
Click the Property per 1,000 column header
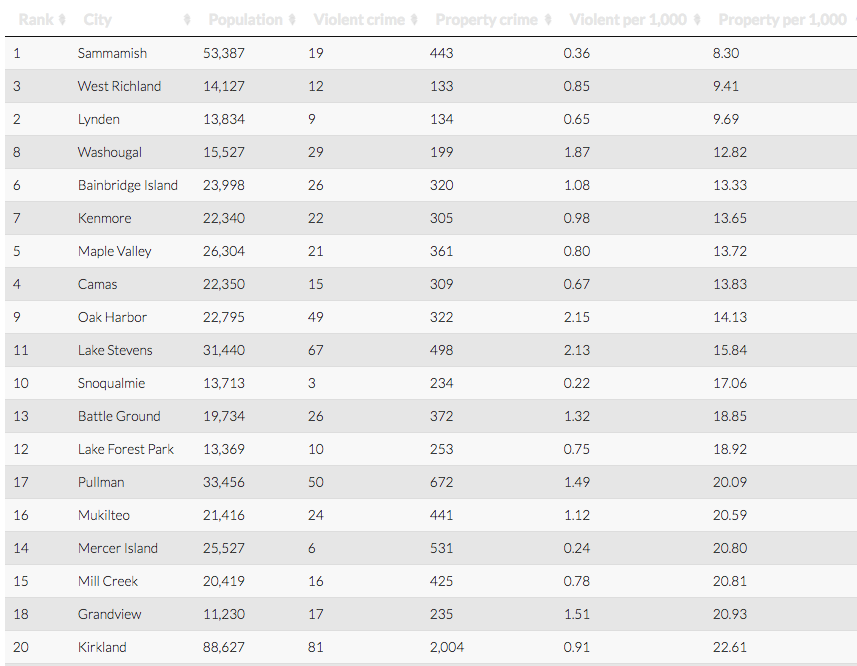tap(782, 20)
